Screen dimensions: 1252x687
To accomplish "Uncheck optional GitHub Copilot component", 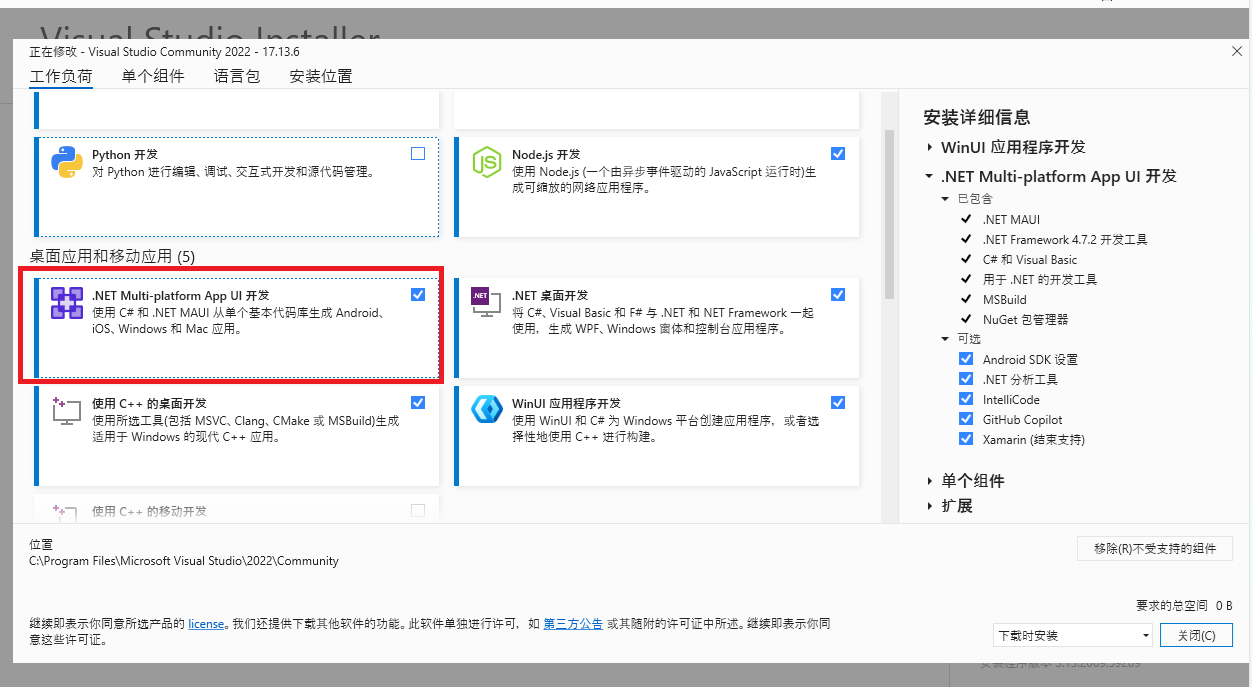I will (966, 419).
